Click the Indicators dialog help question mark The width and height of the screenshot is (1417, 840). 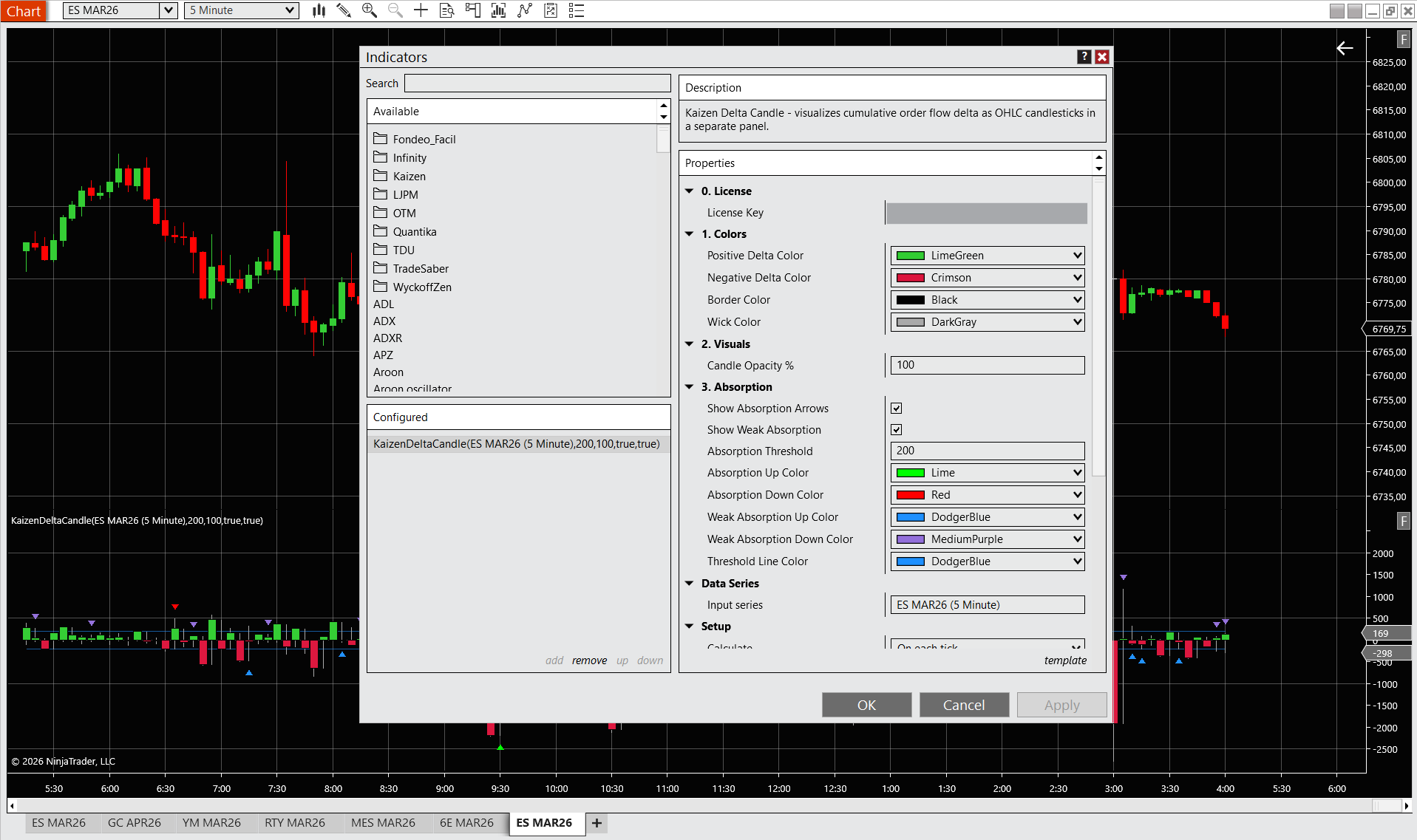coord(1084,57)
